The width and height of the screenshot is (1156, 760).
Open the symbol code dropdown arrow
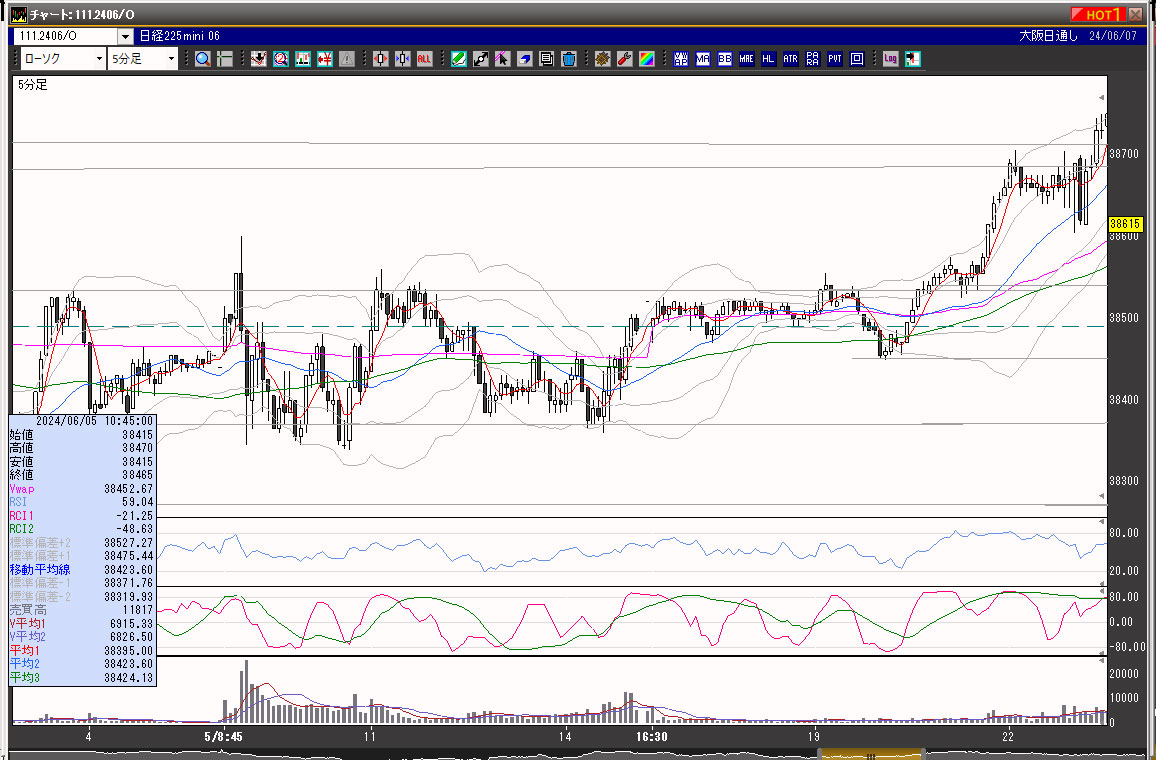click(x=125, y=36)
